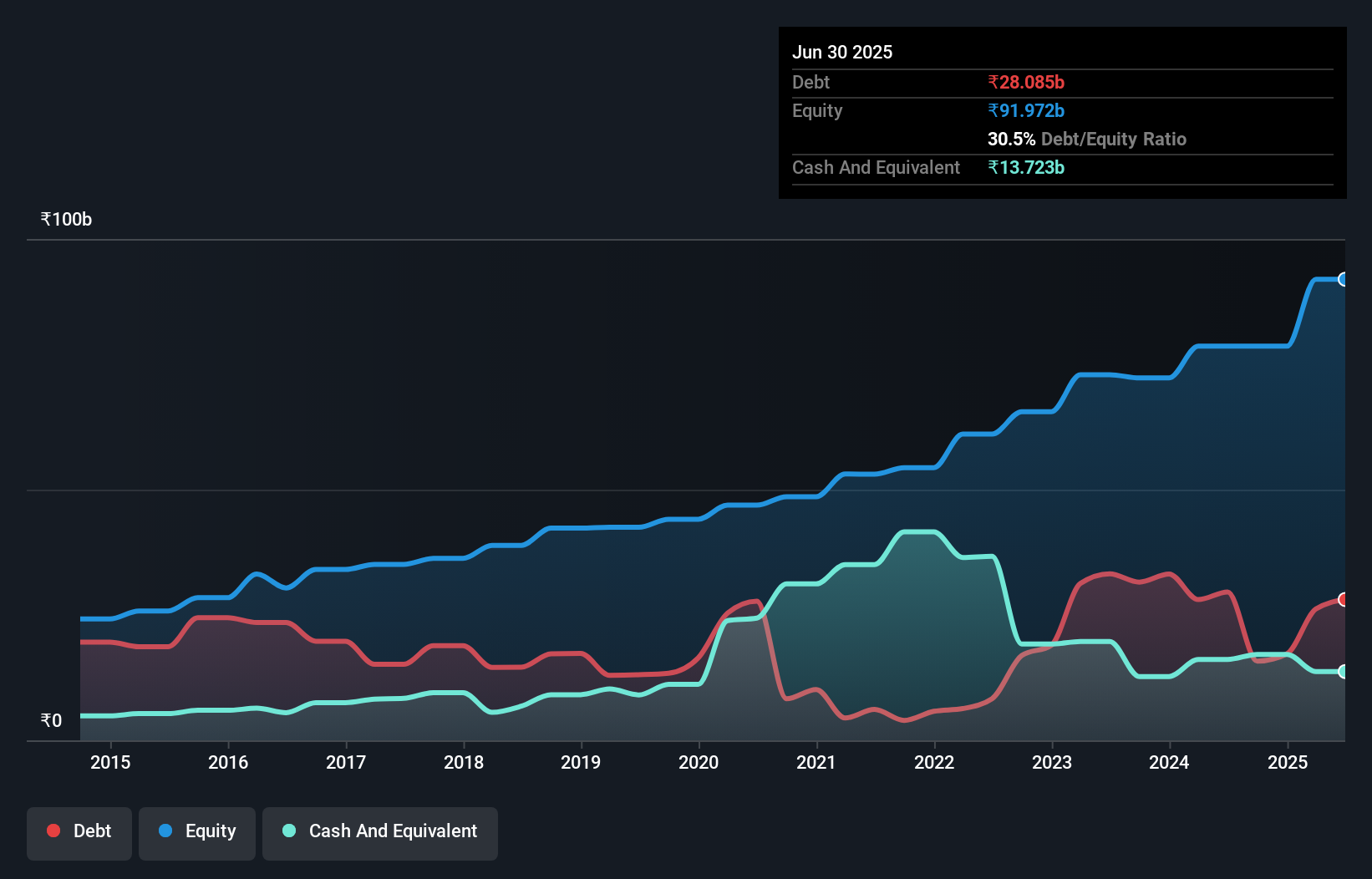Click the Debt label in tooltip
Image resolution: width=1372 pixels, height=879 pixels.
(x=810, y=82)
